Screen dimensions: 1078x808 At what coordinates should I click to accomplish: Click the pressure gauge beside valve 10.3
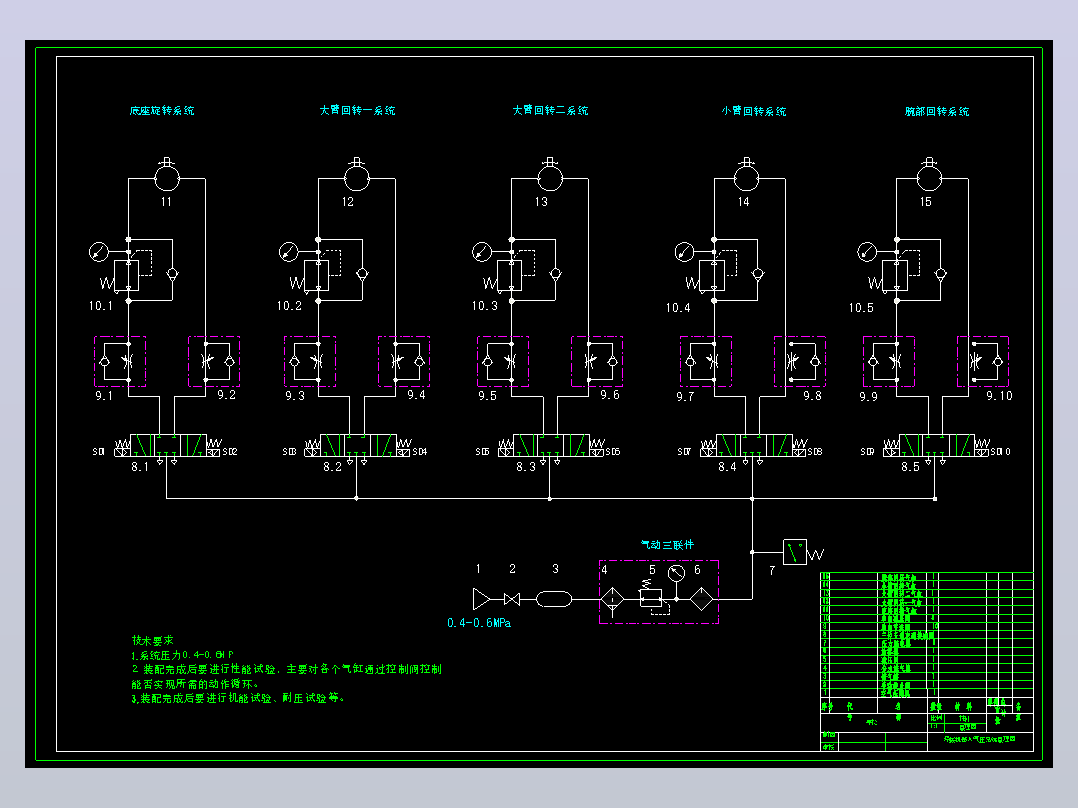point(482,252)
